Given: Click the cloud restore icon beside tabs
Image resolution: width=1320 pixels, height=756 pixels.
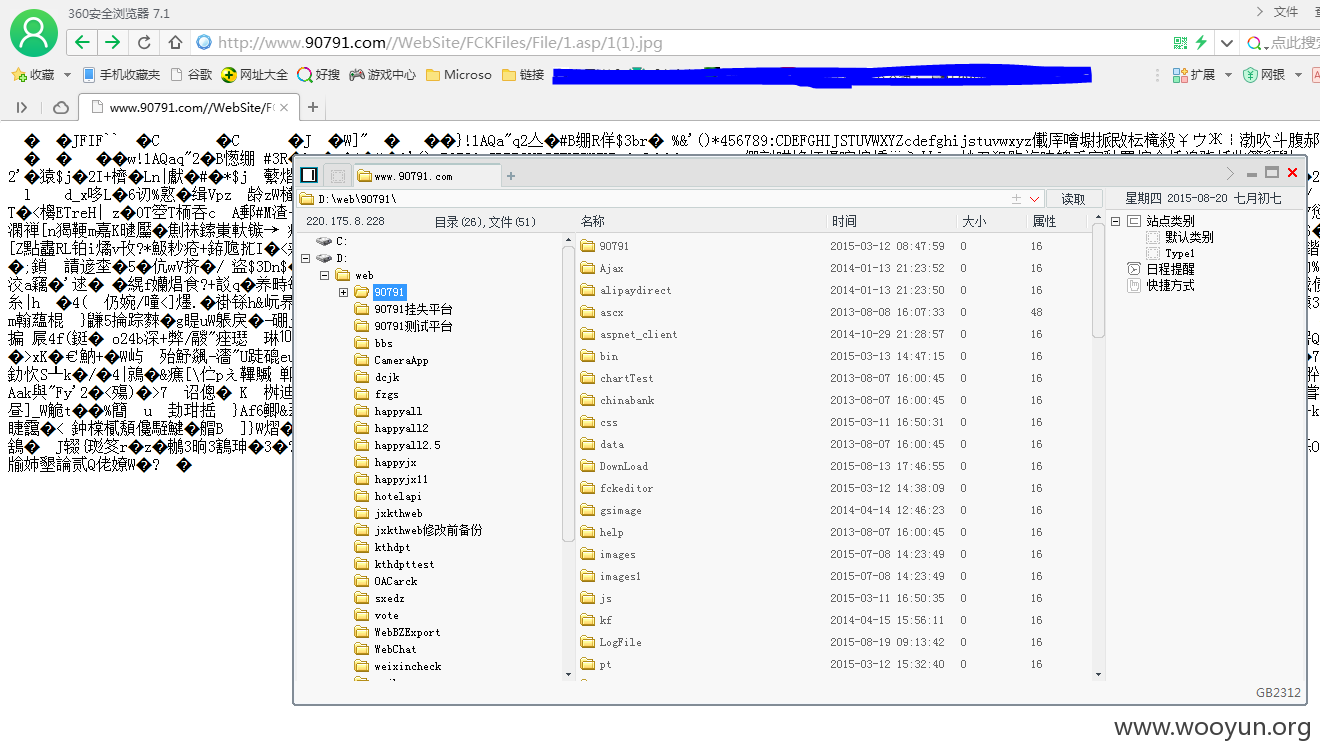Looking at the screenshot, I should click(x=61, y=107).
